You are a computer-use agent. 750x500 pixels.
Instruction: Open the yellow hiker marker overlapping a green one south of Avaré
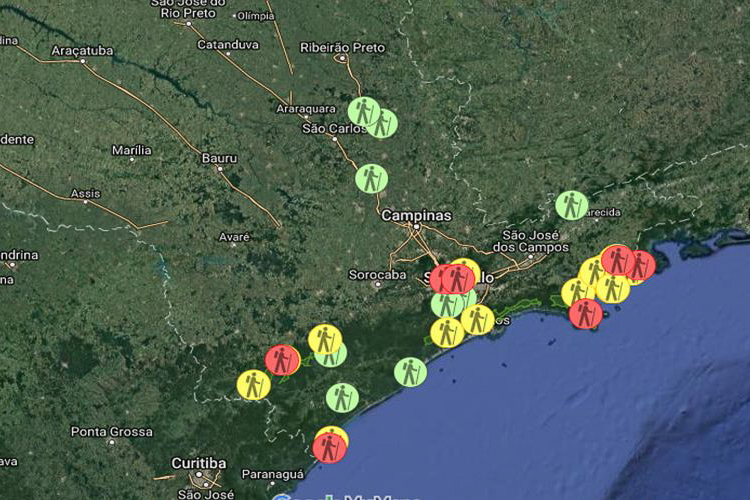tap(324, 339)
